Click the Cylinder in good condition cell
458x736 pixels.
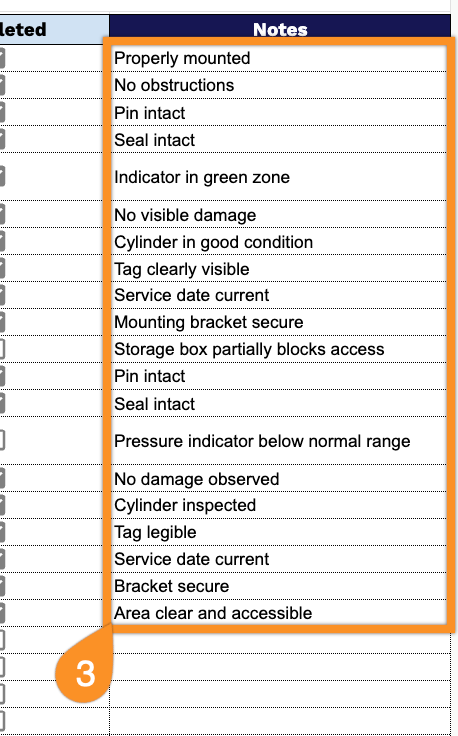[x=280, y=241]
